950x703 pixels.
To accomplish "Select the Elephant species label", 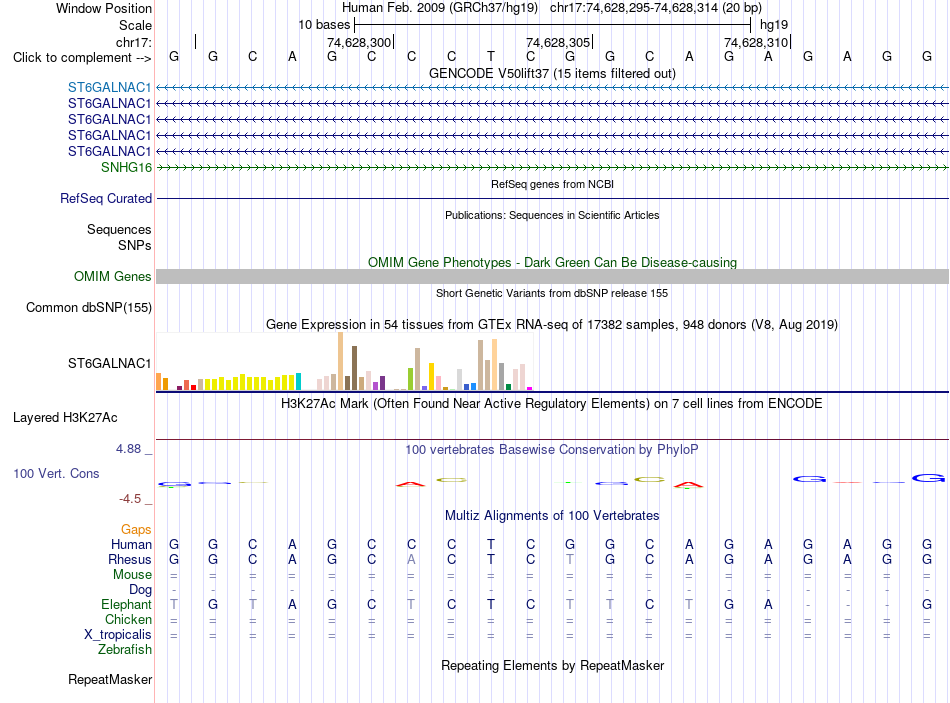I will (x=126, y=604).
